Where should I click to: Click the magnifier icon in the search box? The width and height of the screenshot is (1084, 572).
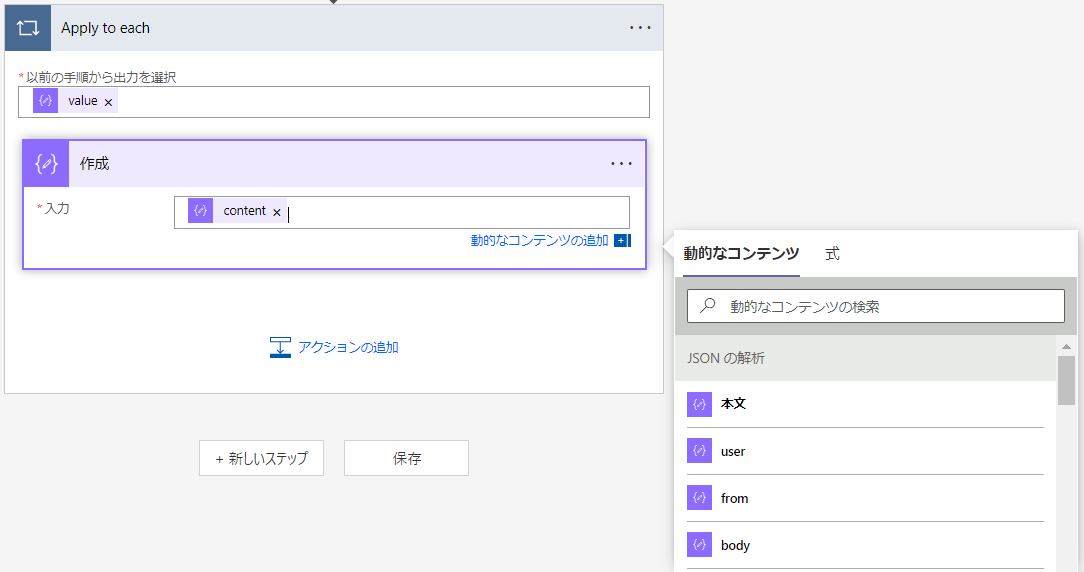pyautogui.click(x=707, y=306)
